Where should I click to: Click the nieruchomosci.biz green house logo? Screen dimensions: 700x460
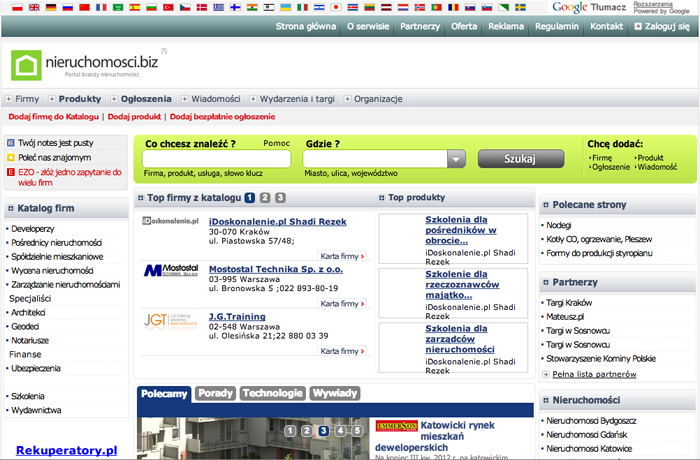pos(26,65)
